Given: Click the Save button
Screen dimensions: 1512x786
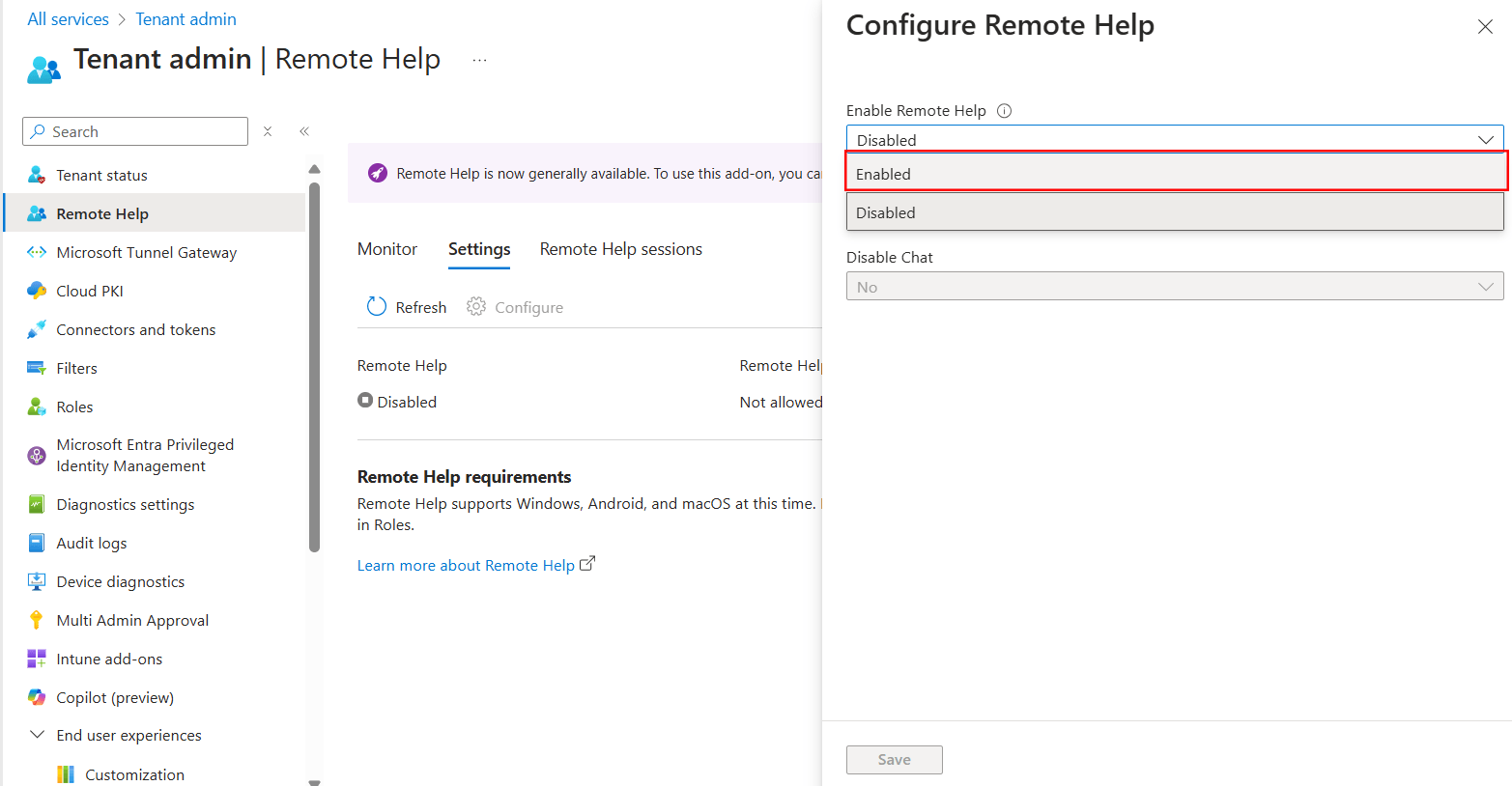Looking at the screenshot, I should [x=895, y=760].
